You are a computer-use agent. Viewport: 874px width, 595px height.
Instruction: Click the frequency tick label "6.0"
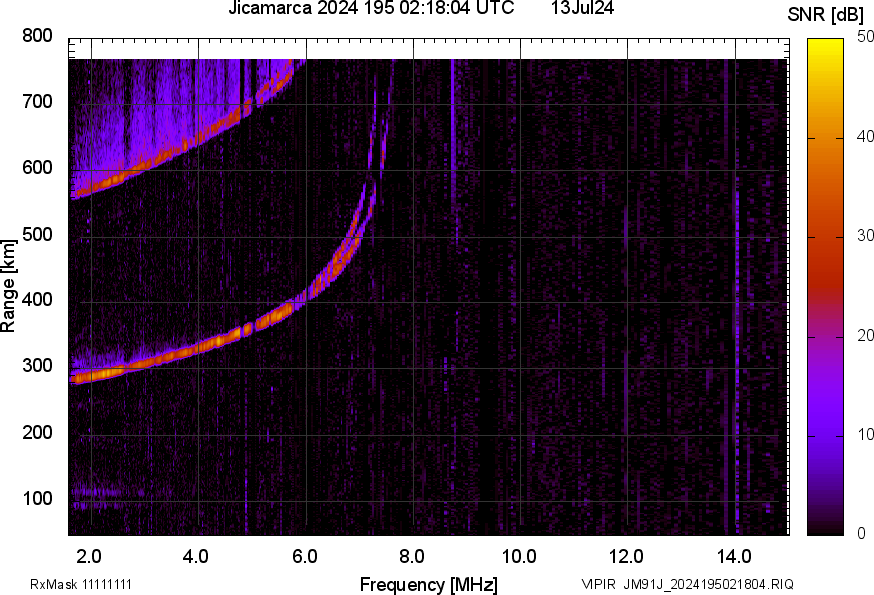[304, 557]
